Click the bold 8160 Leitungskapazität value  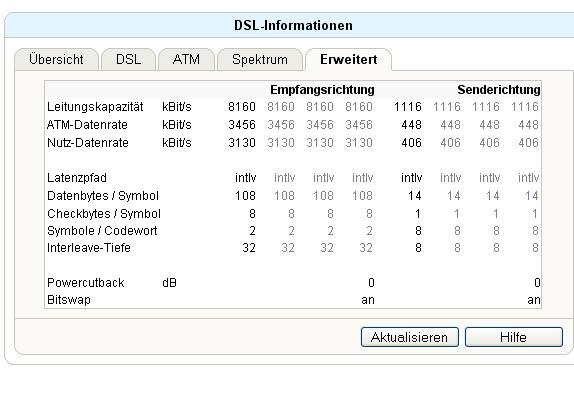[x=242, y=107]
